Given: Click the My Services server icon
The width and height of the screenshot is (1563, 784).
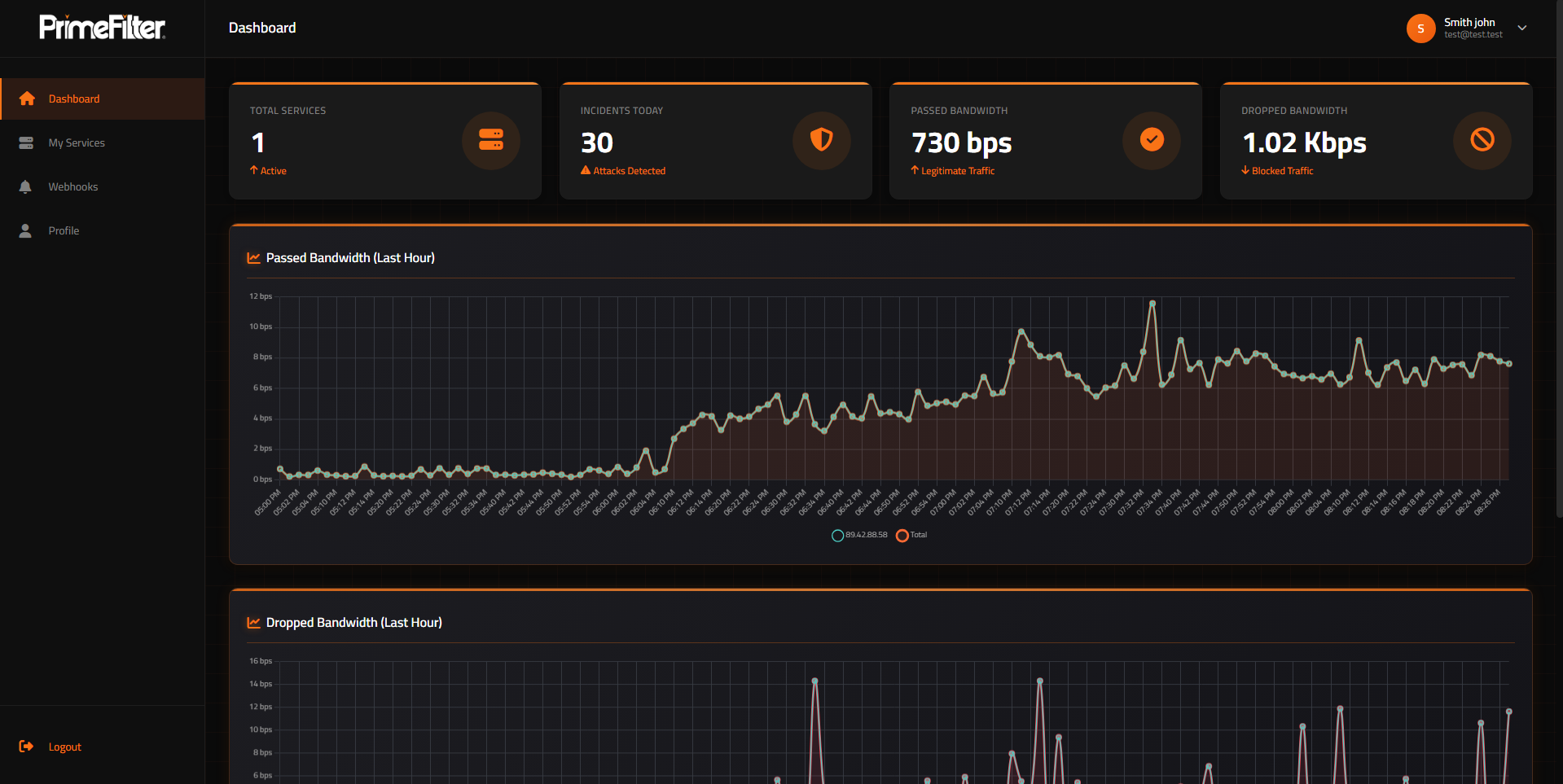Looking at the screenshot, I should (25, 142).
